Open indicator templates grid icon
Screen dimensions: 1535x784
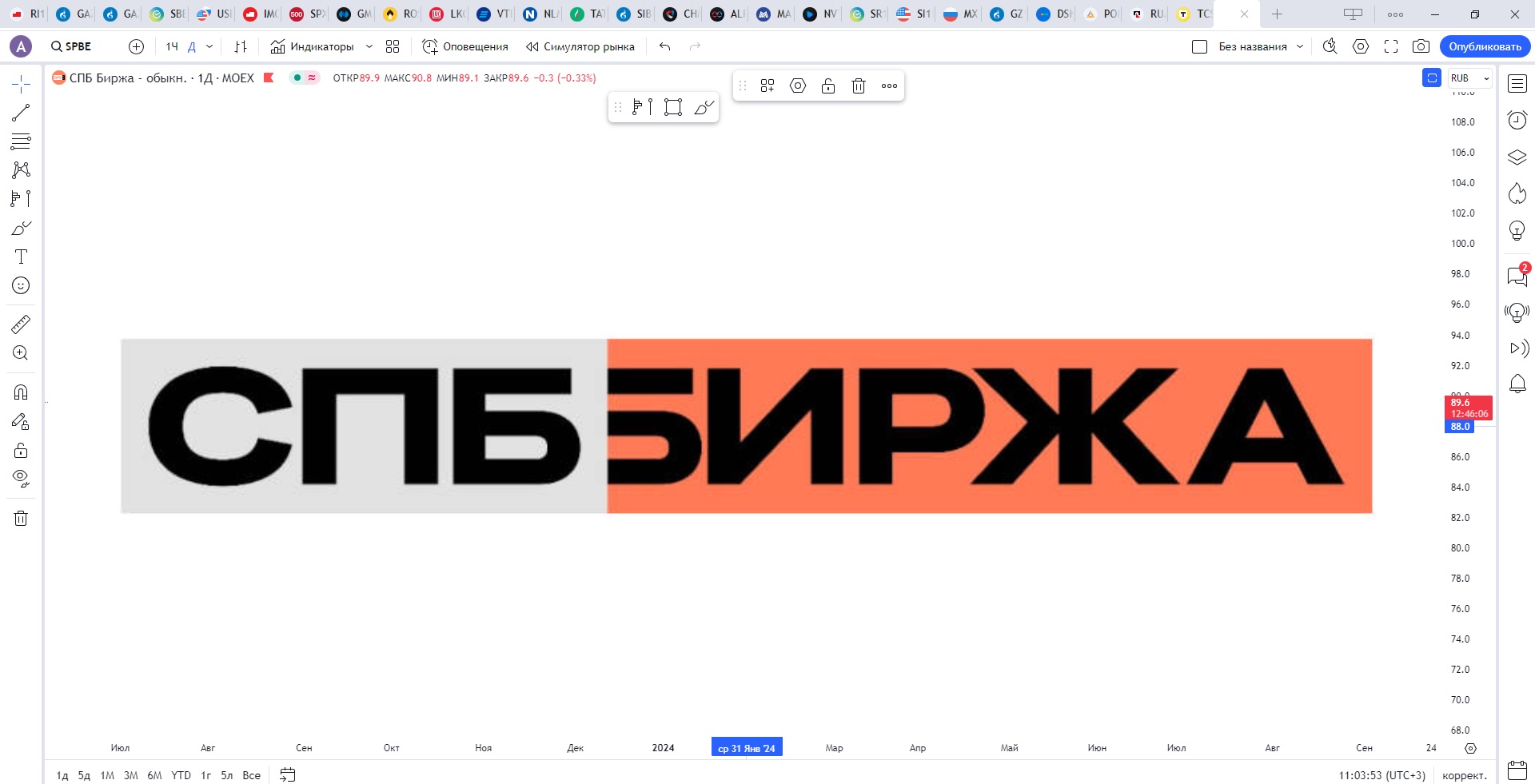(393, 46)
